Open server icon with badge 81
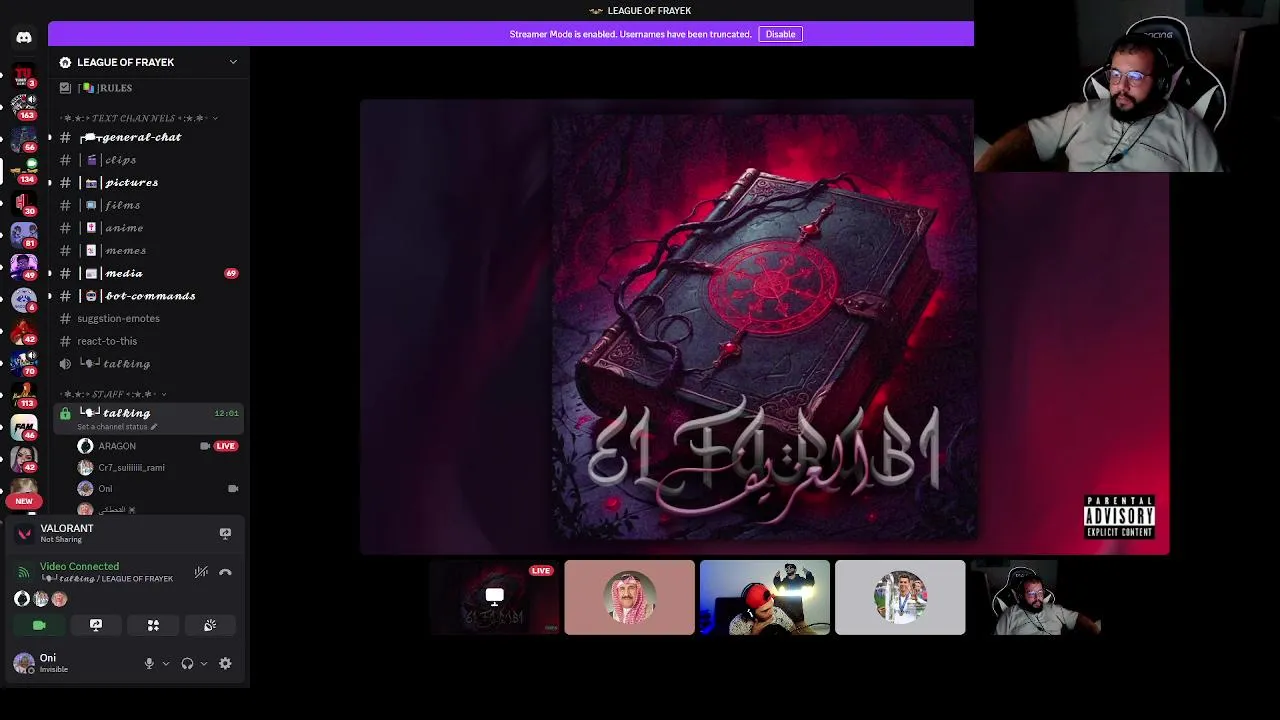 [x=24, y=234]
